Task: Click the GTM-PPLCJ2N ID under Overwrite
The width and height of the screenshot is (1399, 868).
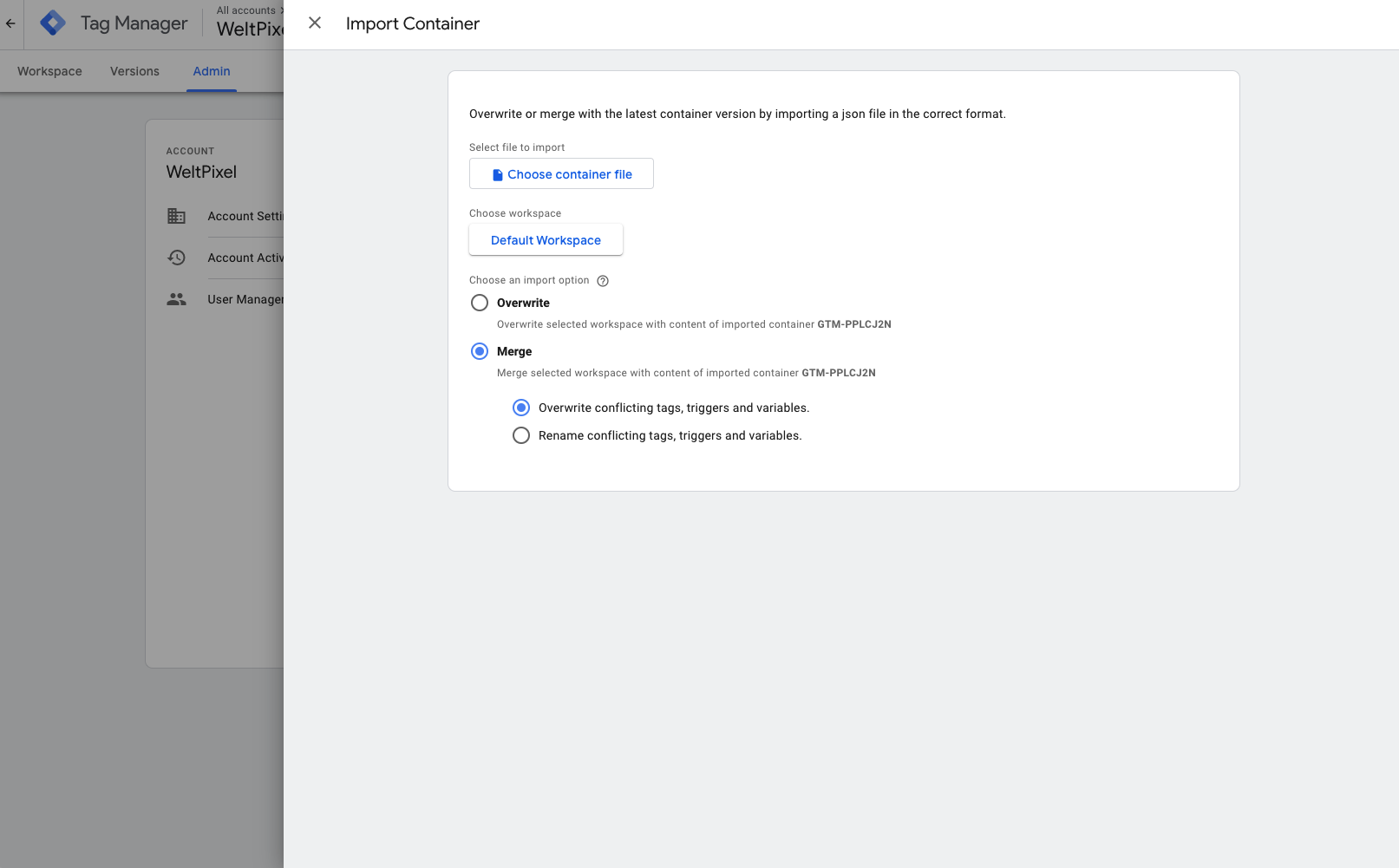Action: tap(854, 324)
